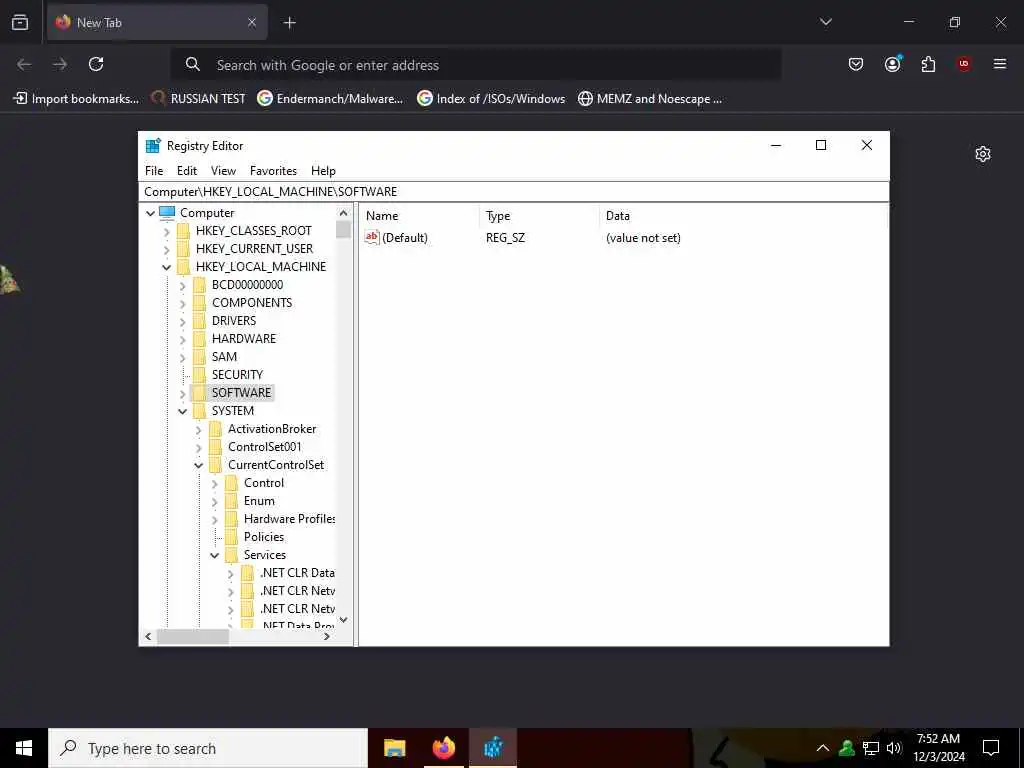Click the tree pane vertical scrollbar thumb
The width and height of the screenshot is (1024, 768).
[x=344, y=229]
